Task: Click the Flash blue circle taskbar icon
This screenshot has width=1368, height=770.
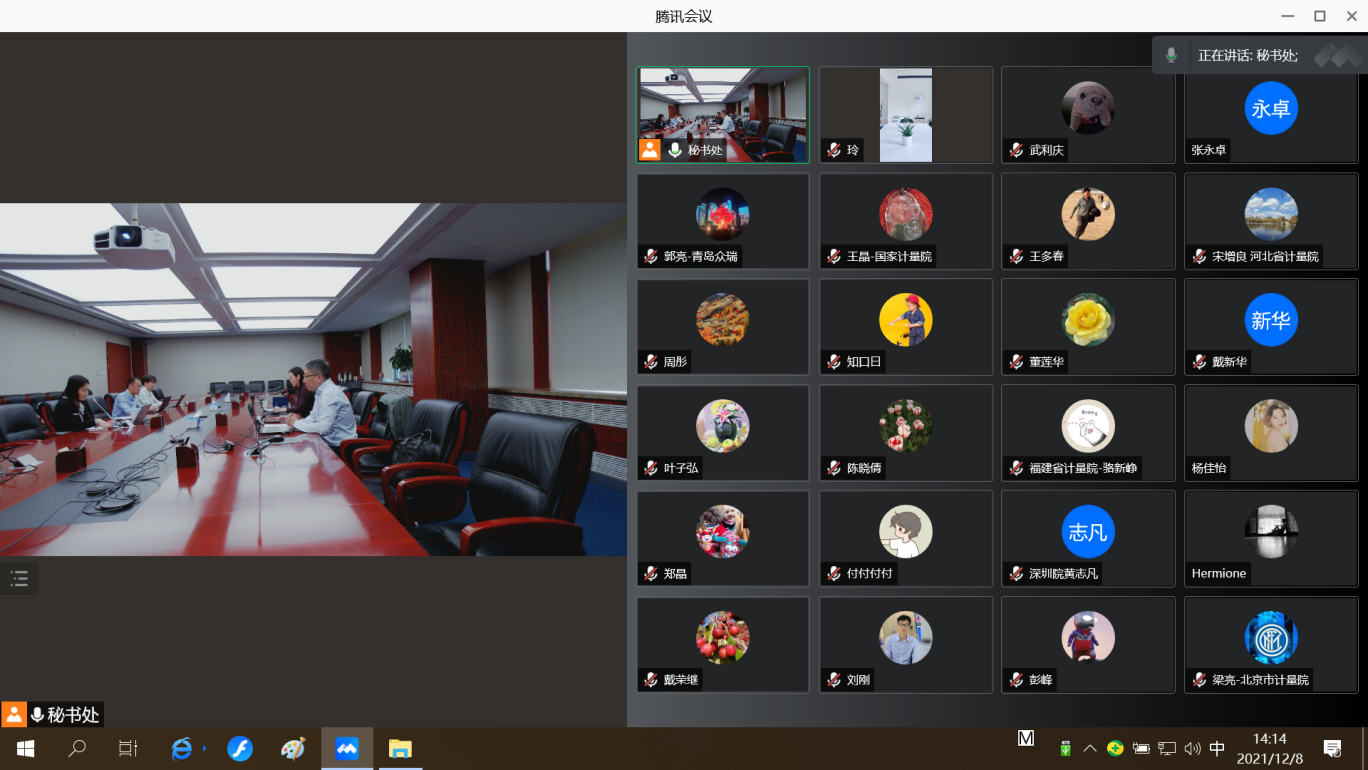Action: 240,748
